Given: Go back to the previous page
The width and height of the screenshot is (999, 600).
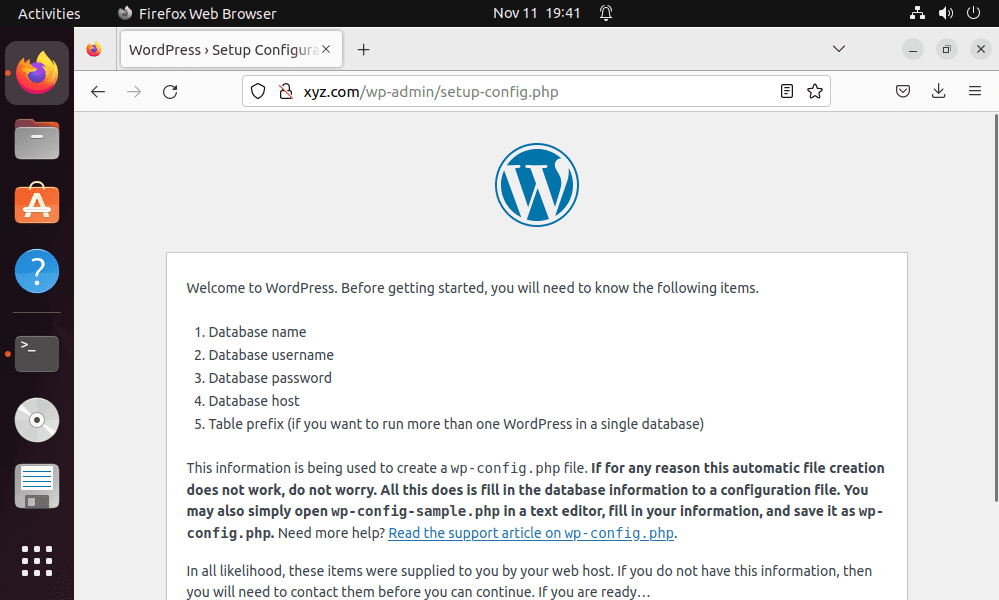Looking at the screenshot, I should pos(97,92).
